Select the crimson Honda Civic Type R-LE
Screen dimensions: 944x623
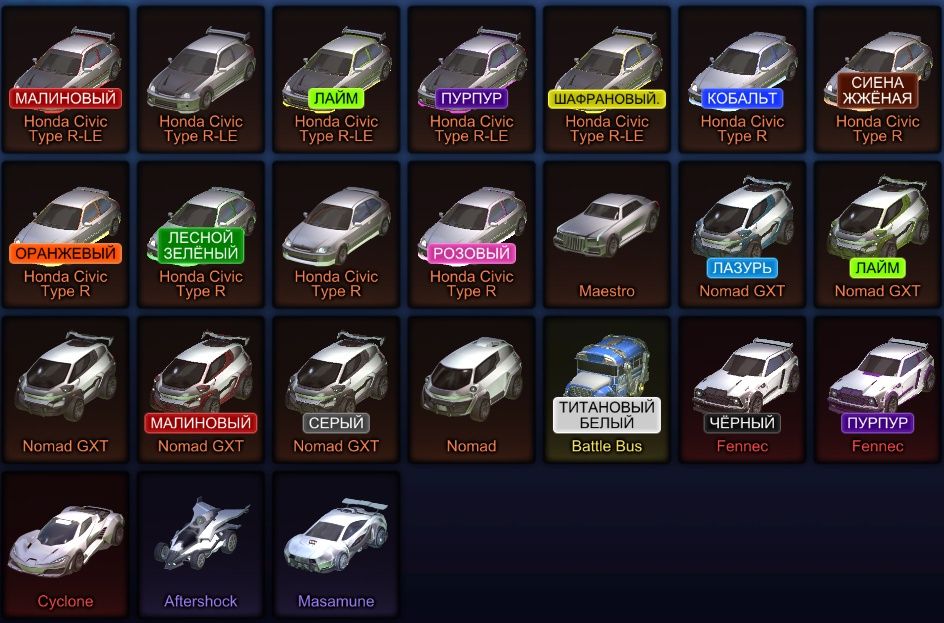(65, 79)
